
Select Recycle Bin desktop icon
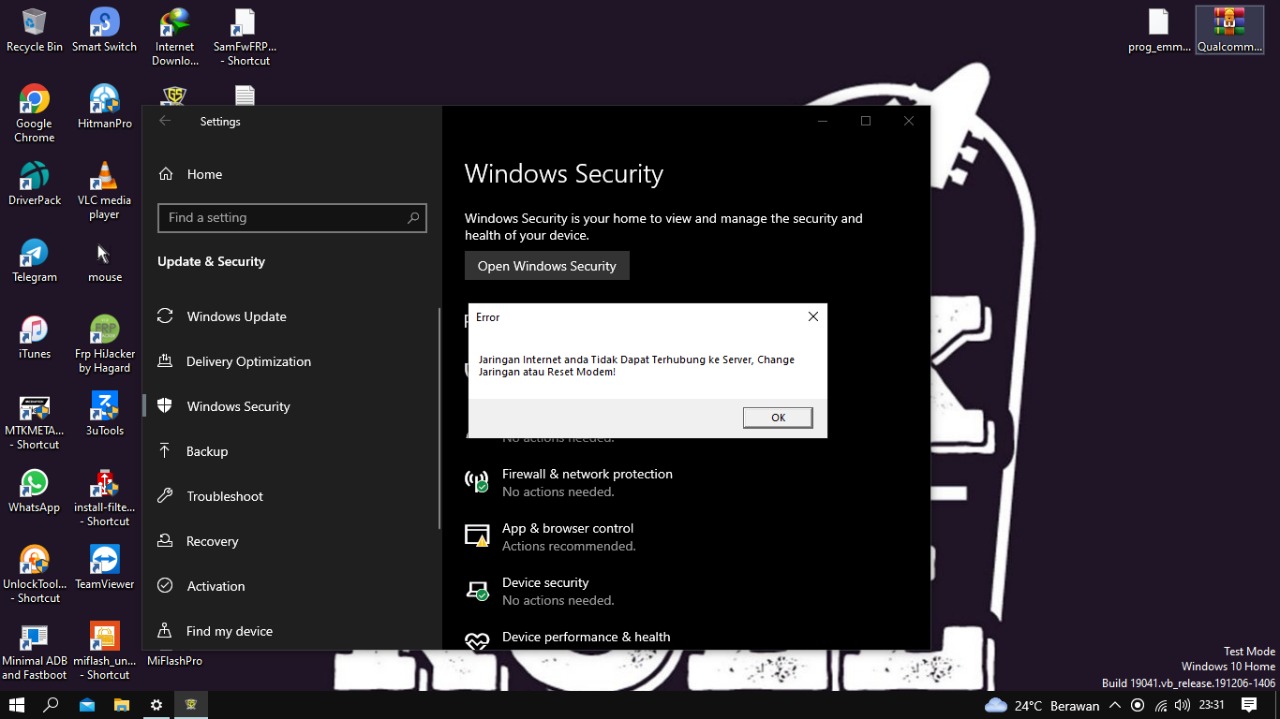point(34,31)
